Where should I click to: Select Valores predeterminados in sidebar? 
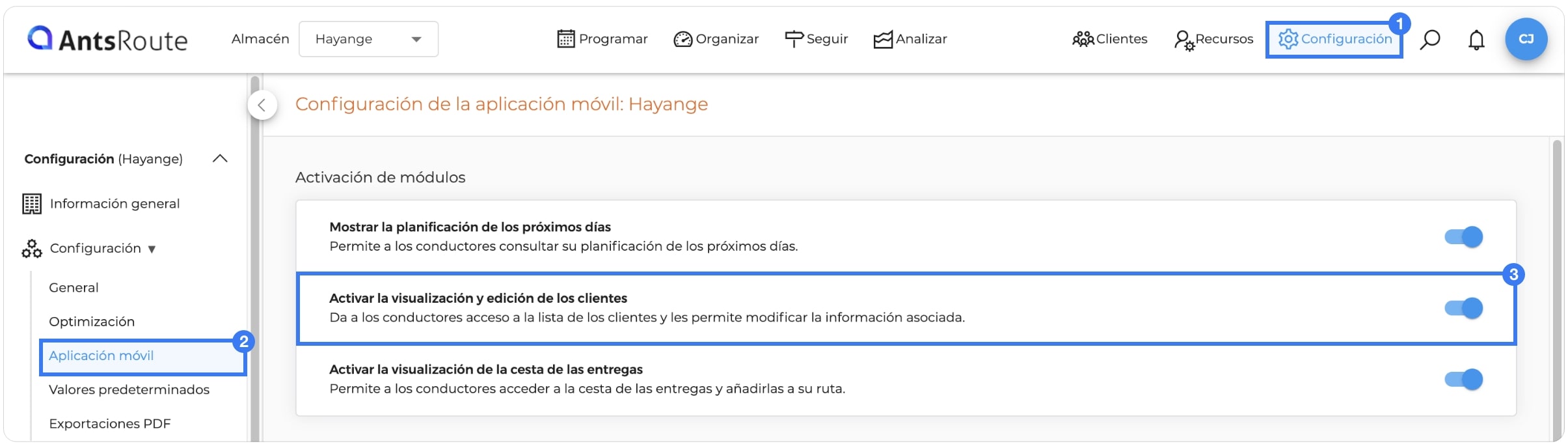tap(129, 389)
